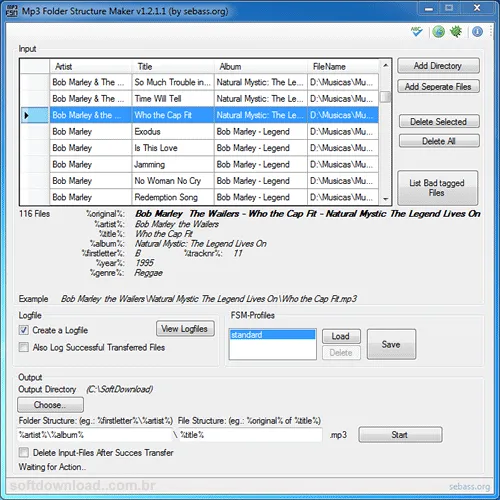Select the 'No Woman No Cry' row
This screenshot has width=500, height=500.
click(199, 181)
